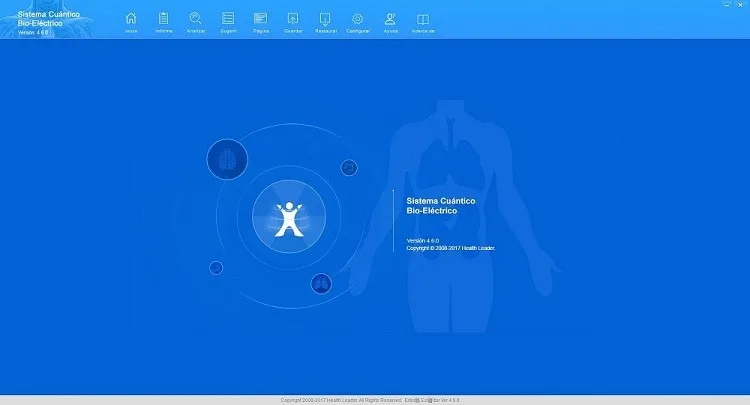Select the large brain orbit circle
The width and height of the screenshot is (750, 405).
pos(227,159)
